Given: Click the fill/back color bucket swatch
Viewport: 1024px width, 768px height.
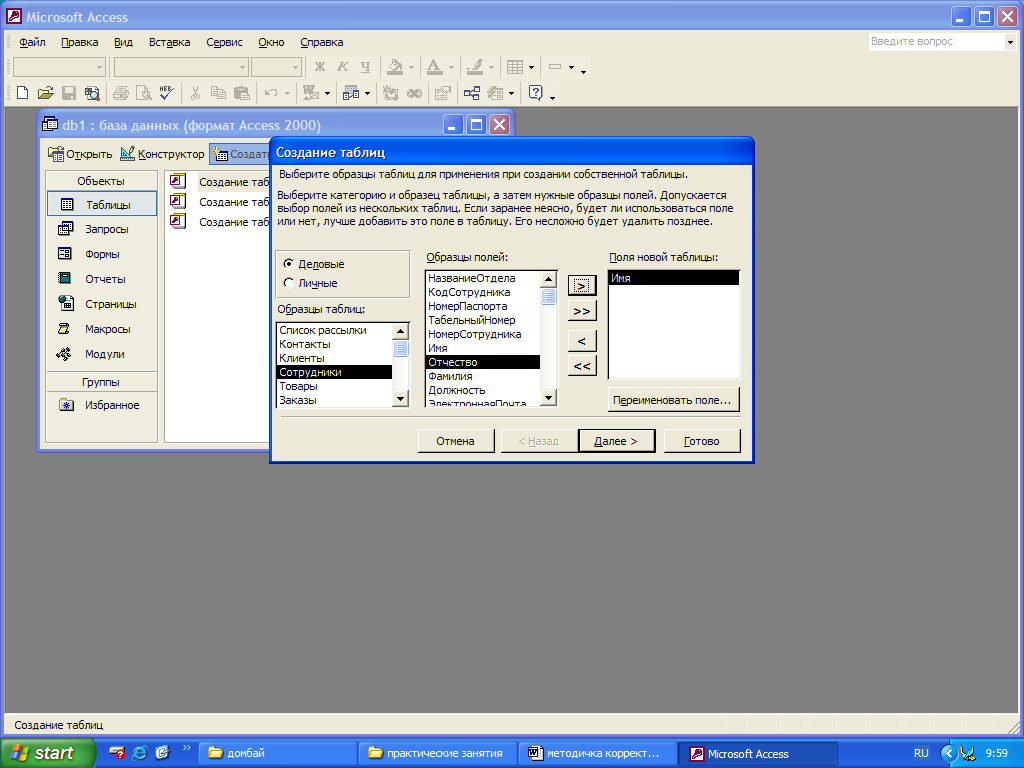Looking at the screenshot, I should point(396,67).
